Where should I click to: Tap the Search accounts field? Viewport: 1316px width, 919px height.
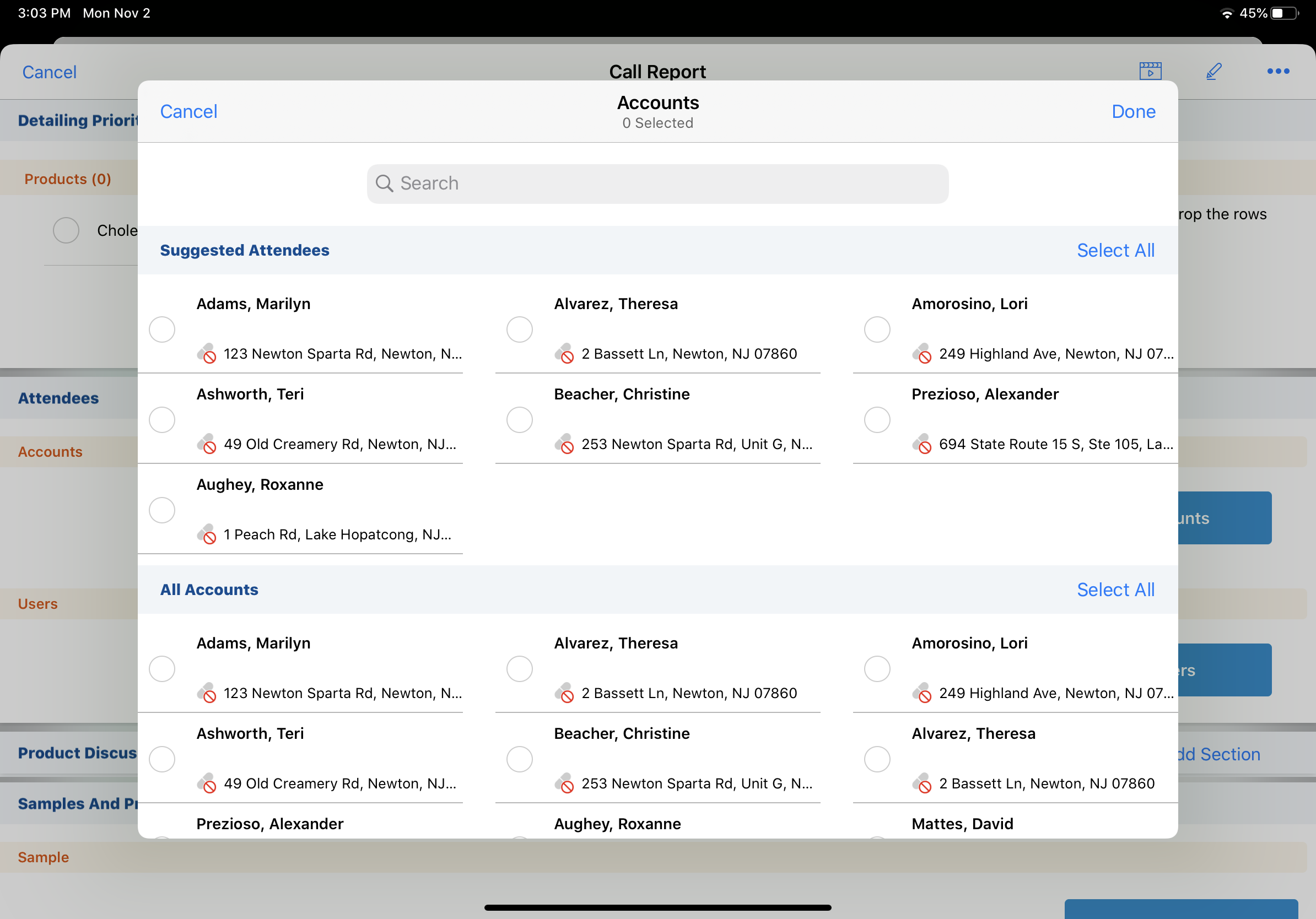[657, 184]
